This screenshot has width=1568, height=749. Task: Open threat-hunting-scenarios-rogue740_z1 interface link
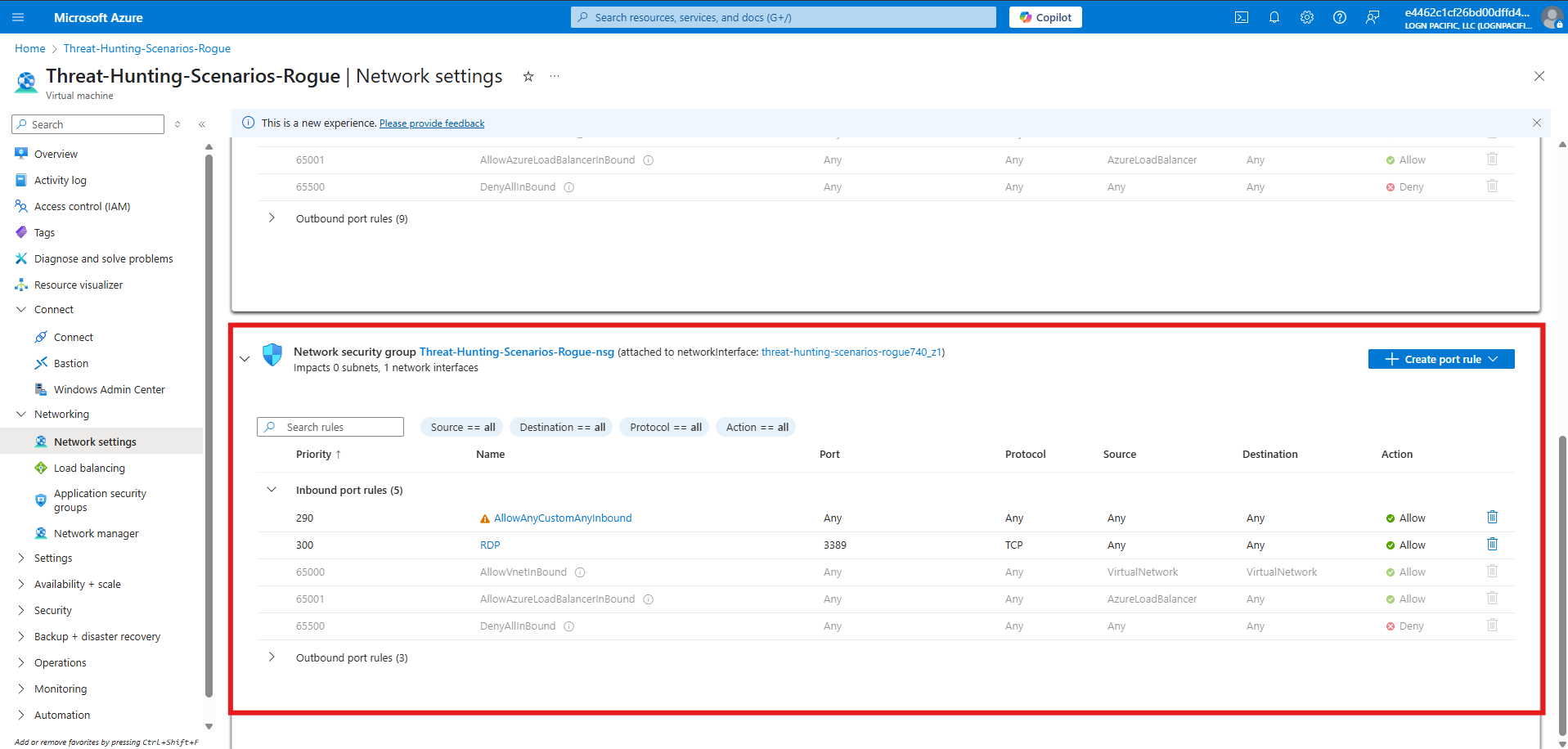point(851,352)
